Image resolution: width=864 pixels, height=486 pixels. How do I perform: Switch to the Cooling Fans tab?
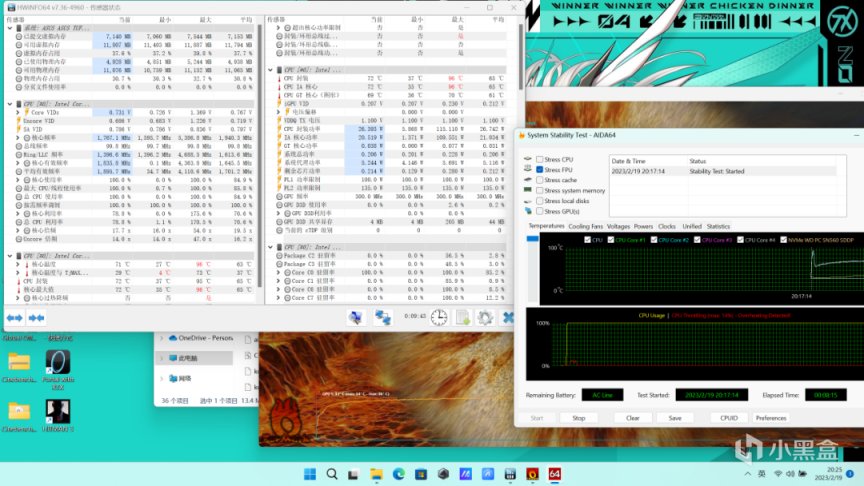coord(586,227)
